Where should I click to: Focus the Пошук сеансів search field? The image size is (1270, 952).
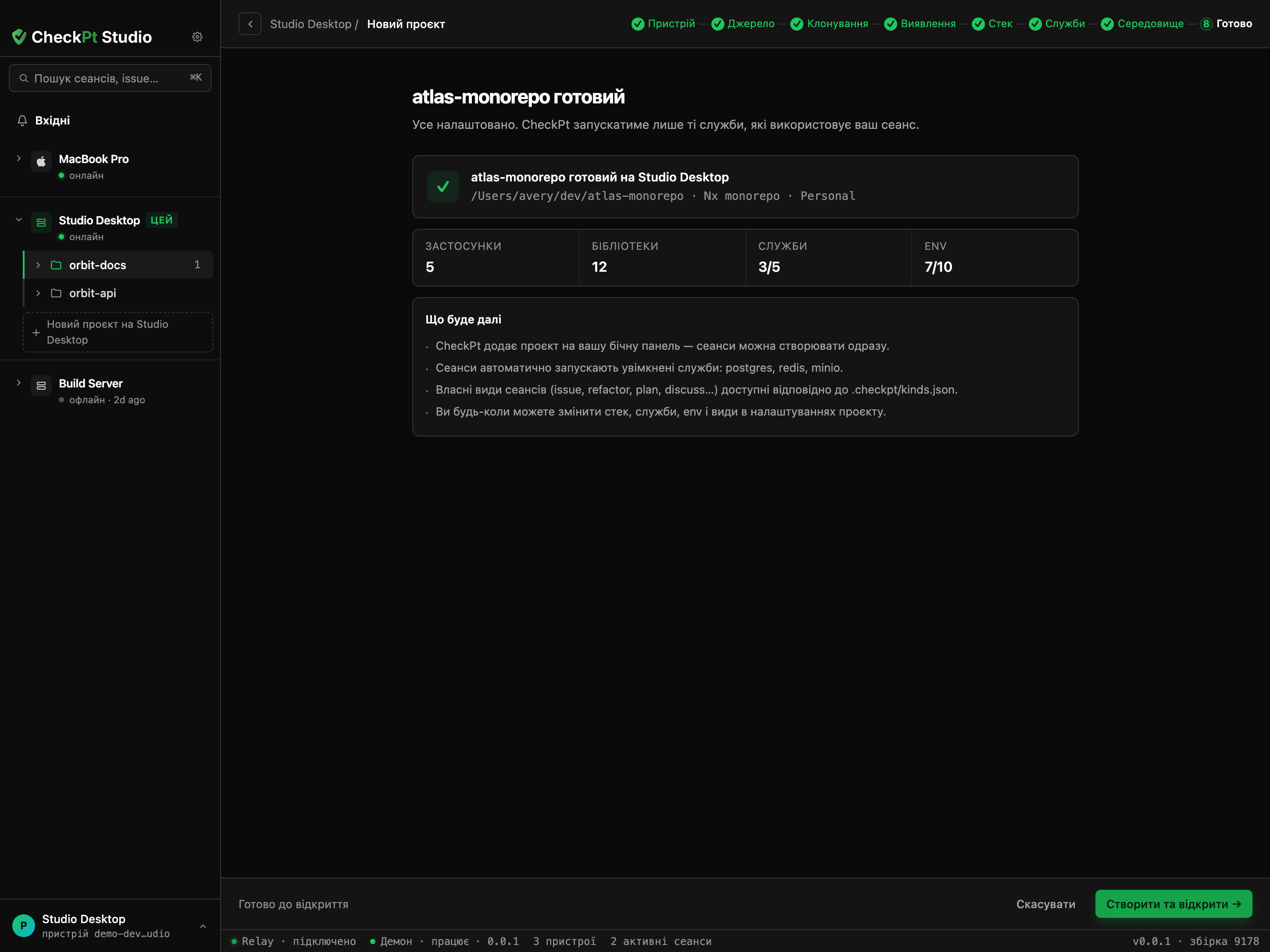pos(110,78)
